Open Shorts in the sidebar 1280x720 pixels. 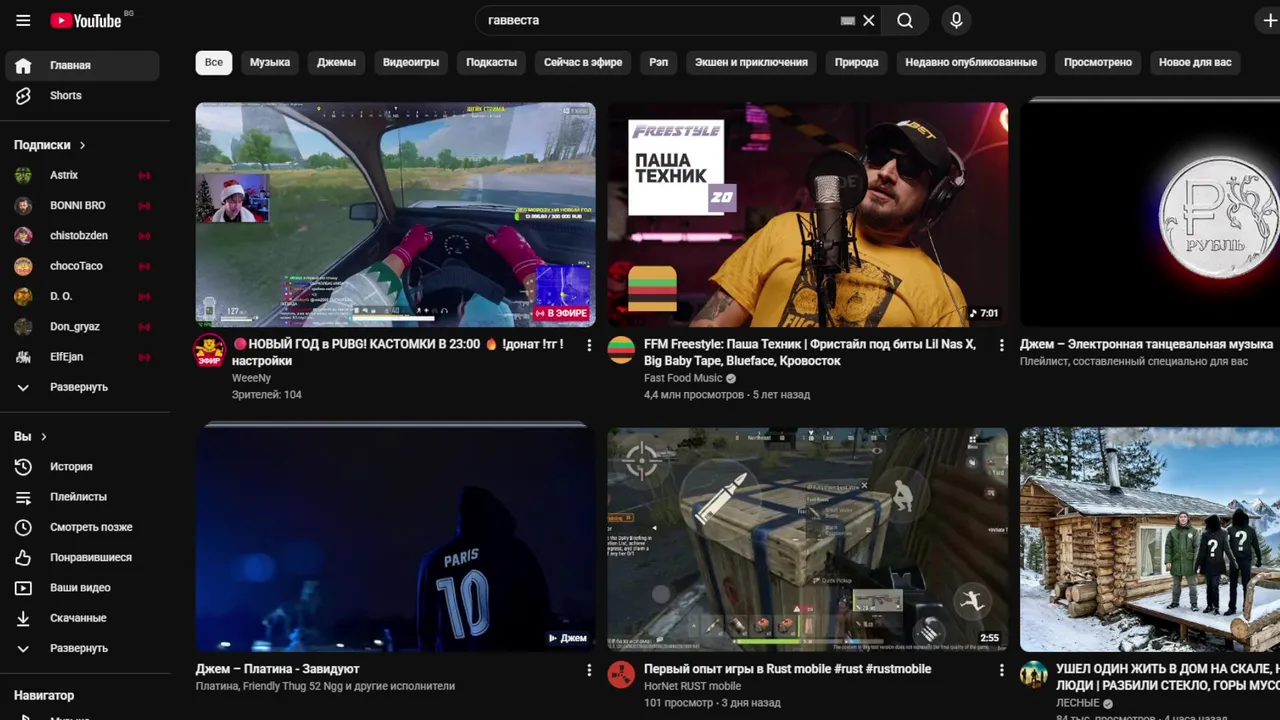click(81, 96)
